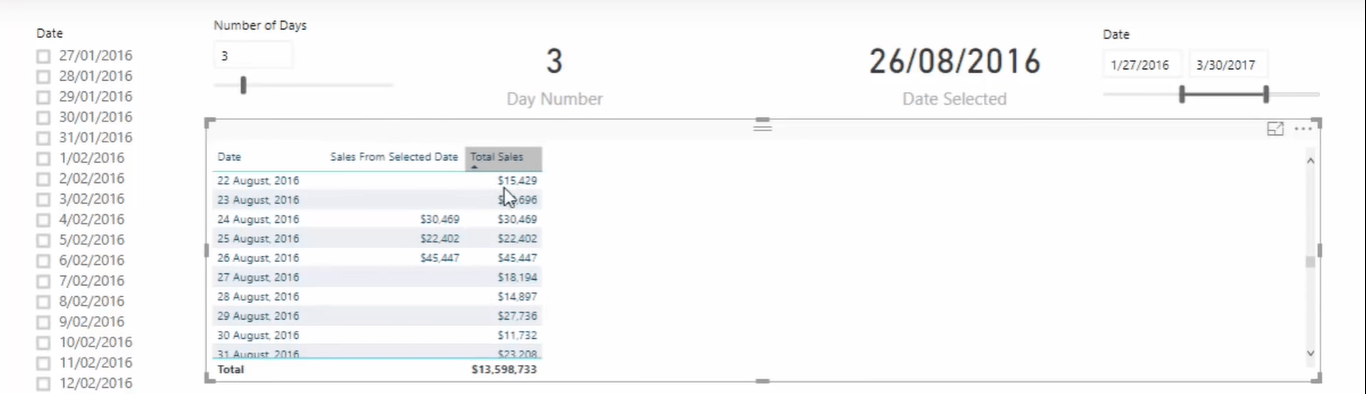Image resolution: width=1366 pixels, height=394 pixels.
Task: Click scroll down arrow in table
Action: [x=1311, y=353]
